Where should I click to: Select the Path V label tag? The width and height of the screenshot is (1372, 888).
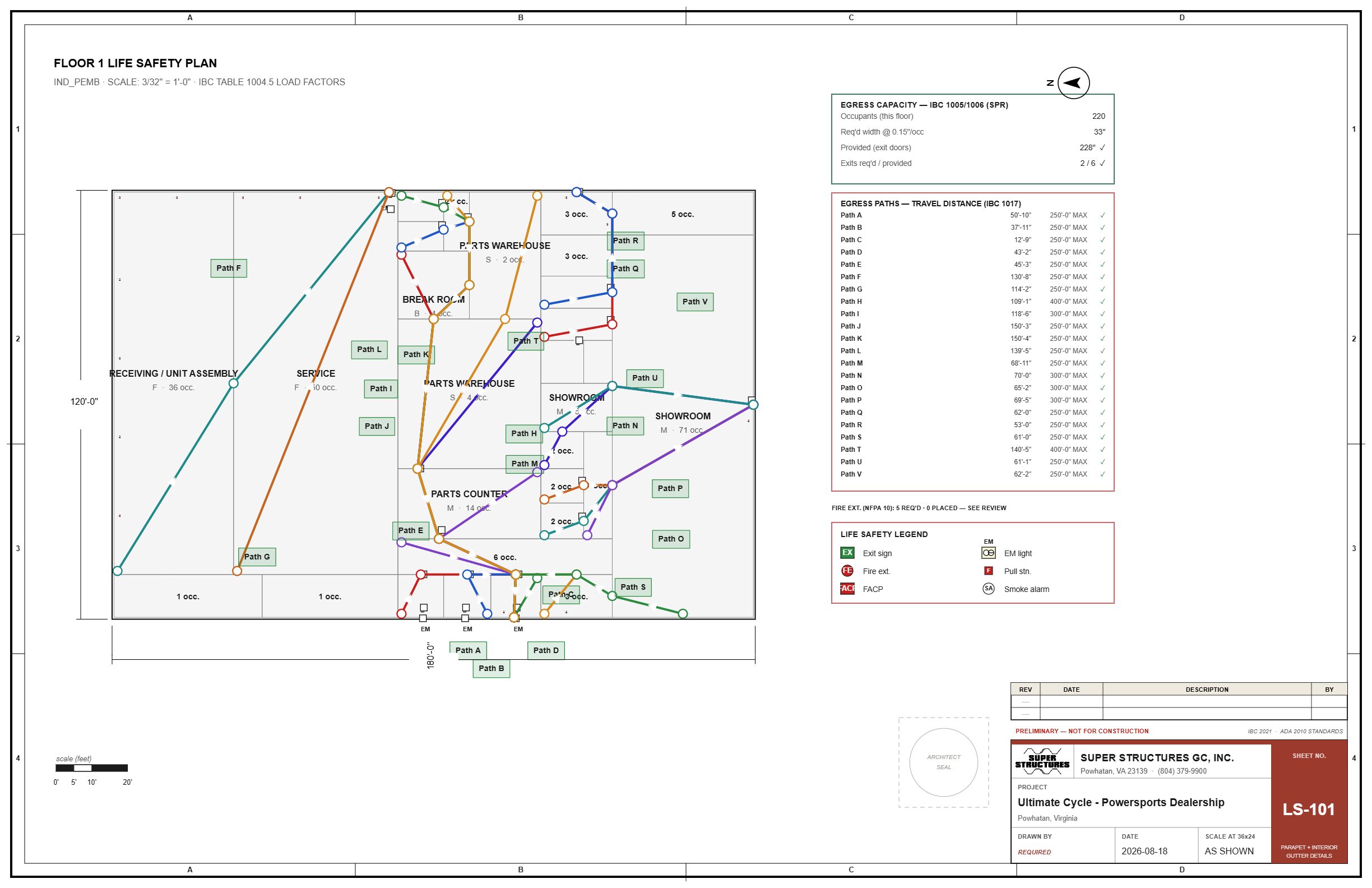tap(694, 302)
